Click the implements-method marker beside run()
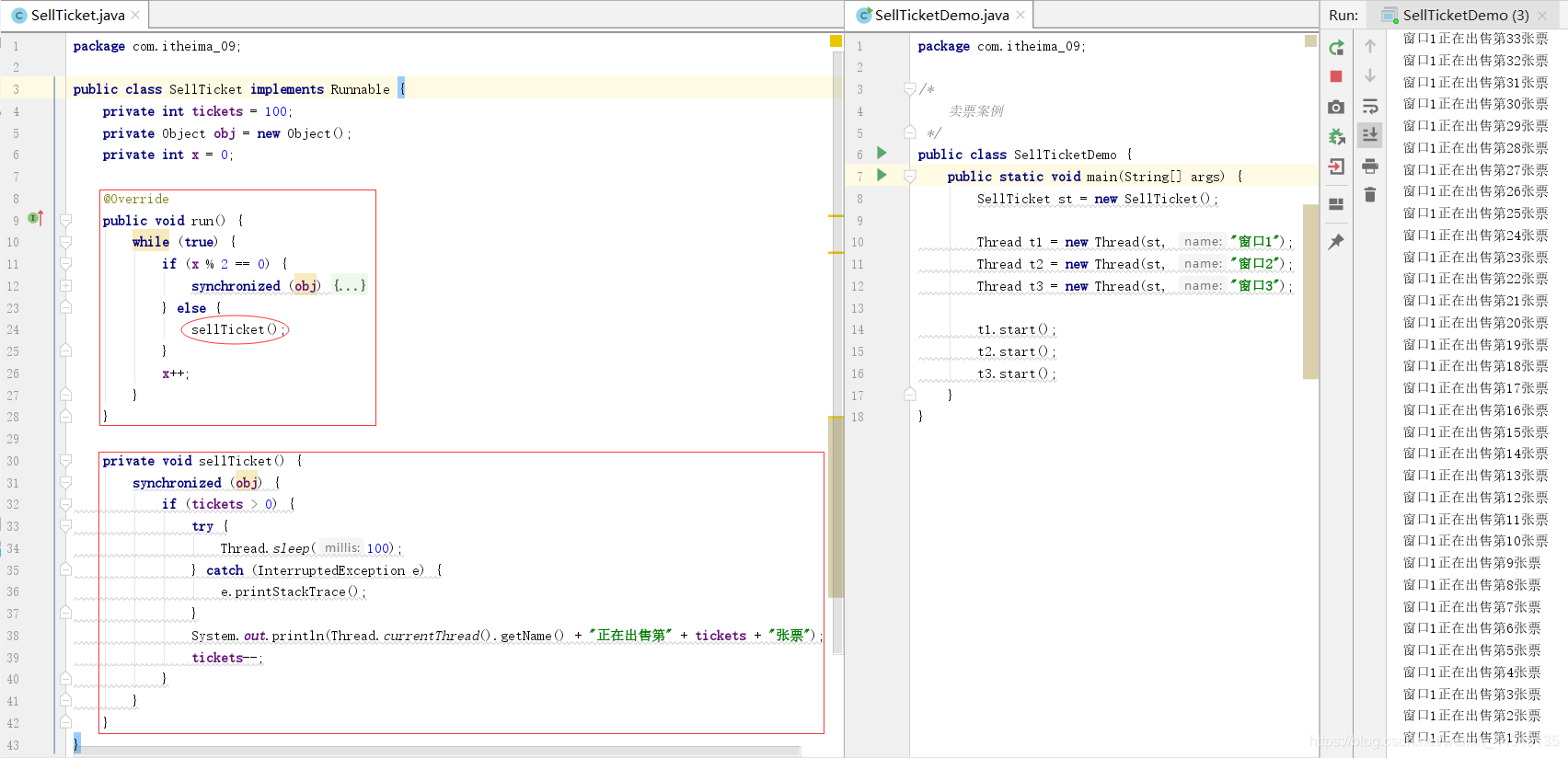Image resolution: width=1568 pixels, height=758 pixels. pos(36,218)
